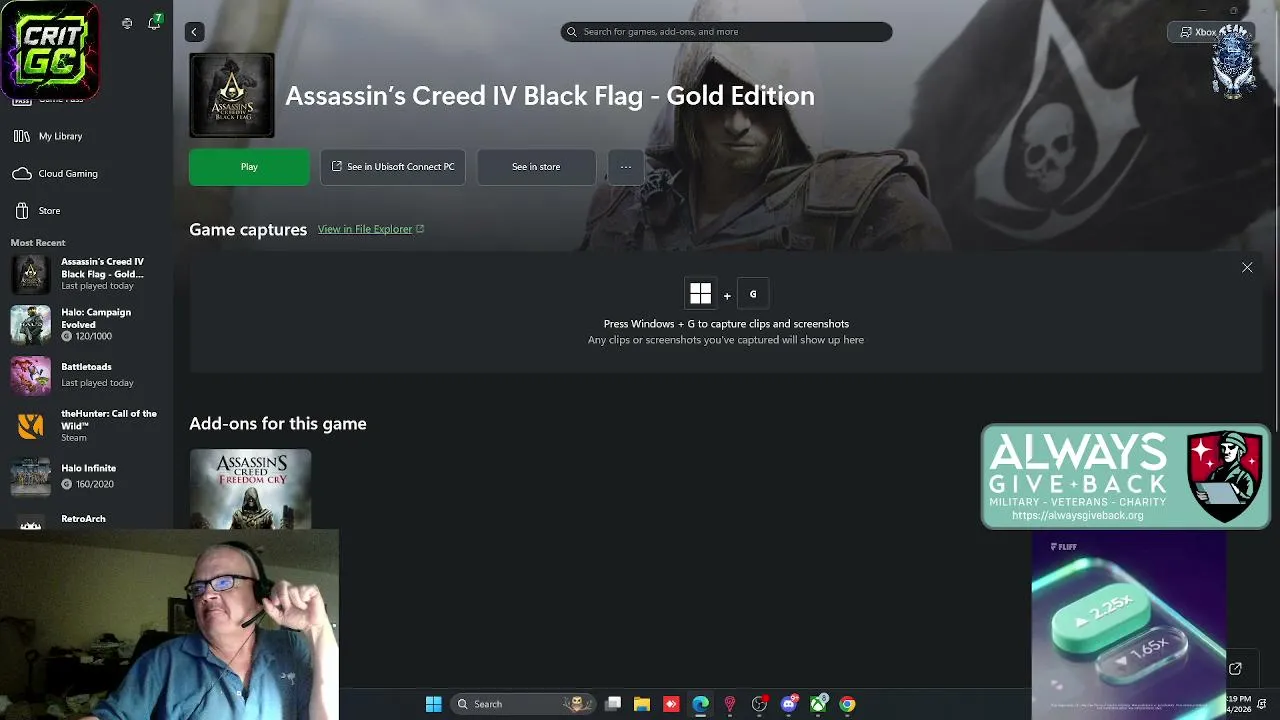
Task: Open the Xbox app taskbar icon
Action: 818,704
